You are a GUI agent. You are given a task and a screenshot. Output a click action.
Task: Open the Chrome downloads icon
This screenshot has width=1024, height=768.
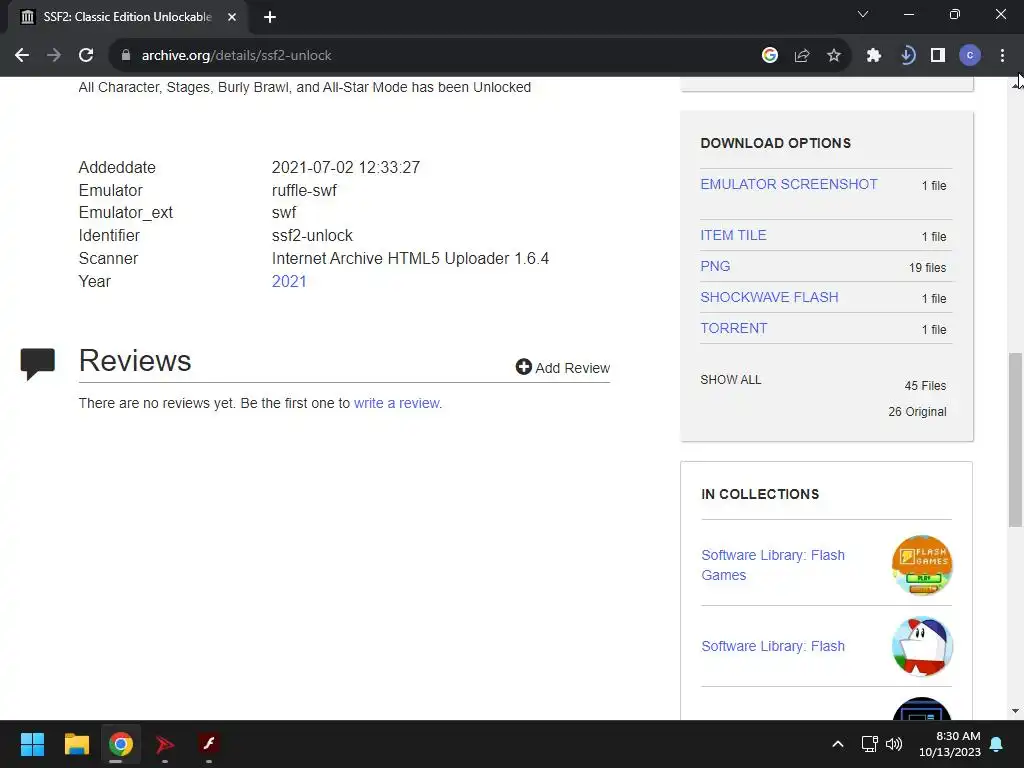pyautogui.click(x=906, y=56)
